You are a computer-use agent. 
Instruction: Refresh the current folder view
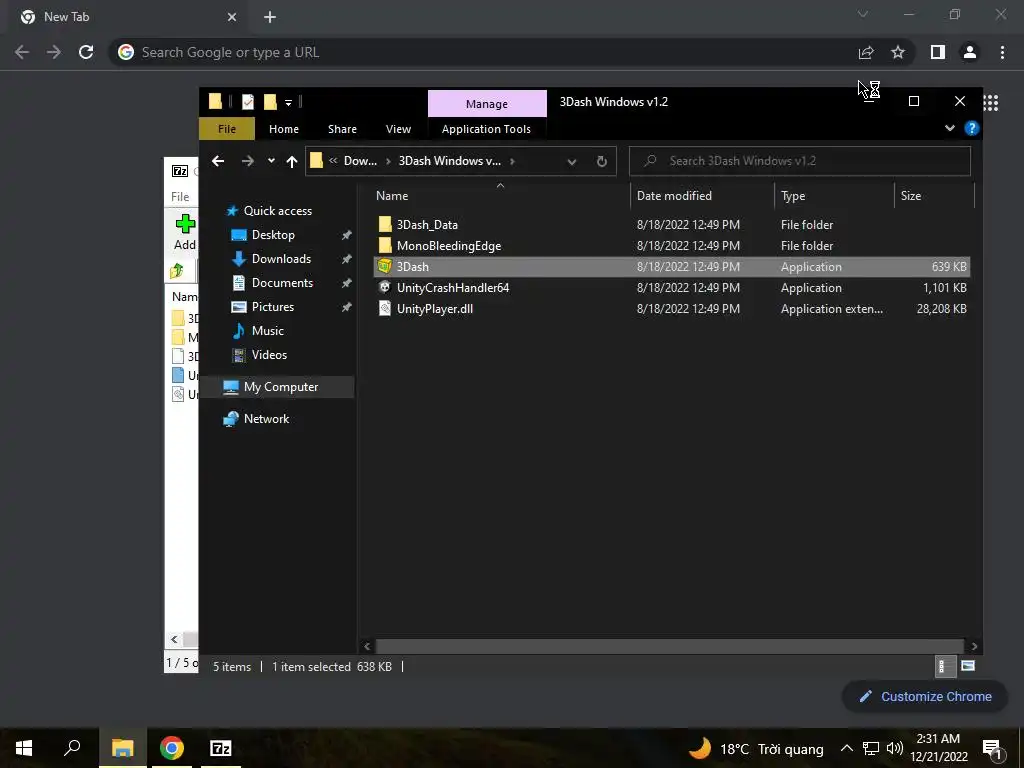pos(601,161)
